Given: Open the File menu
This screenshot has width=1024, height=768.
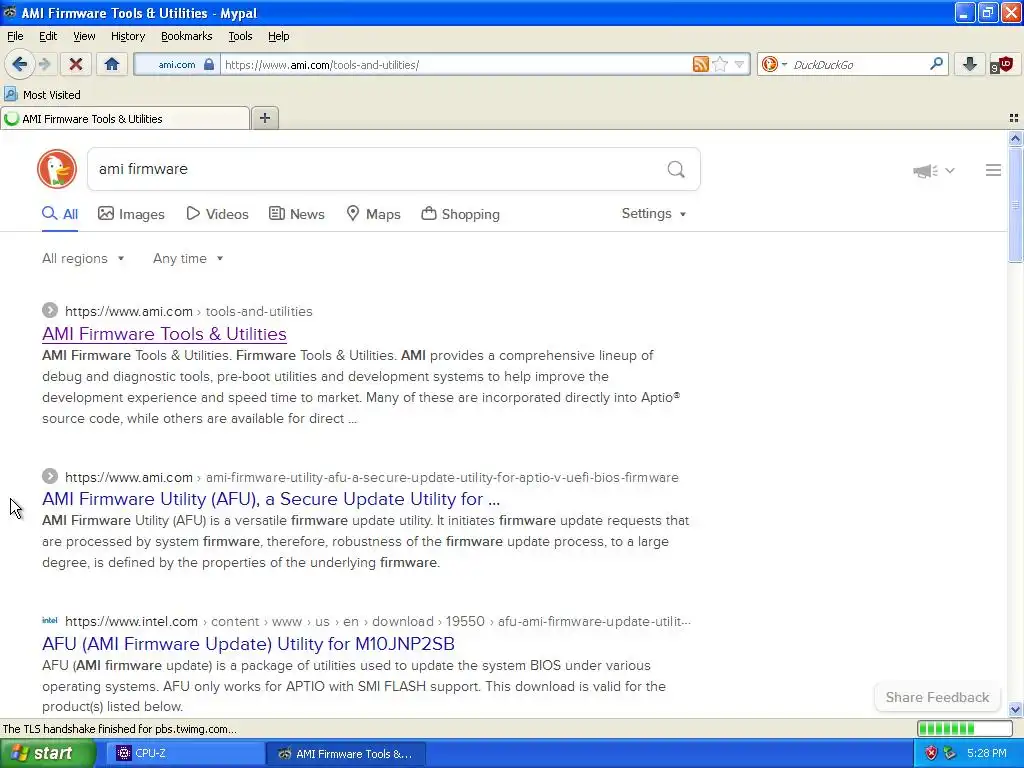Looking at the screenshot, I should (15, 36).
